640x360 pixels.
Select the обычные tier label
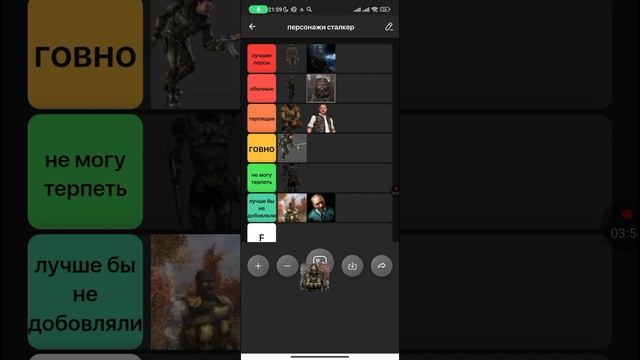(x=262, y=89)
